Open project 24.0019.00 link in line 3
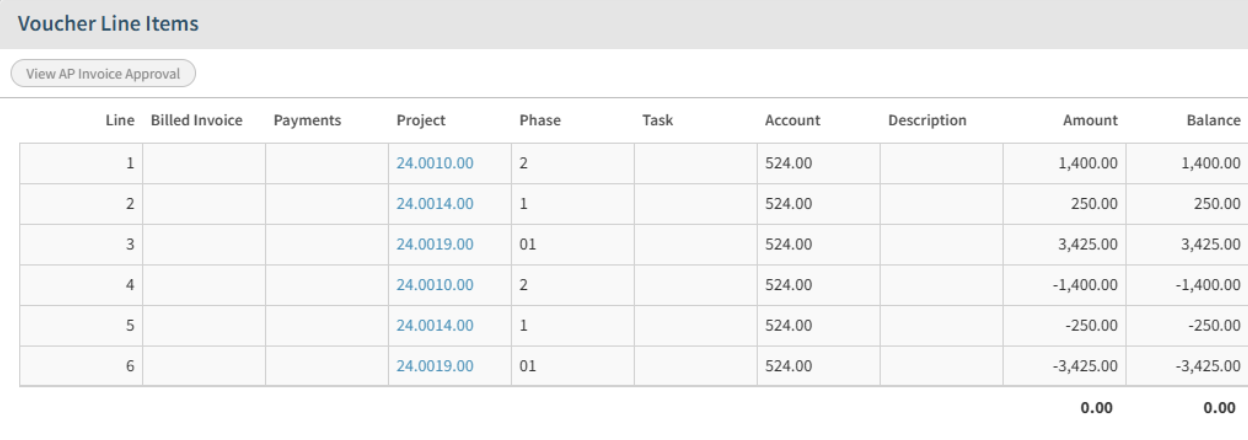Image resolution: width=1248 pixels, height=440 pixels. coord(435,244)
